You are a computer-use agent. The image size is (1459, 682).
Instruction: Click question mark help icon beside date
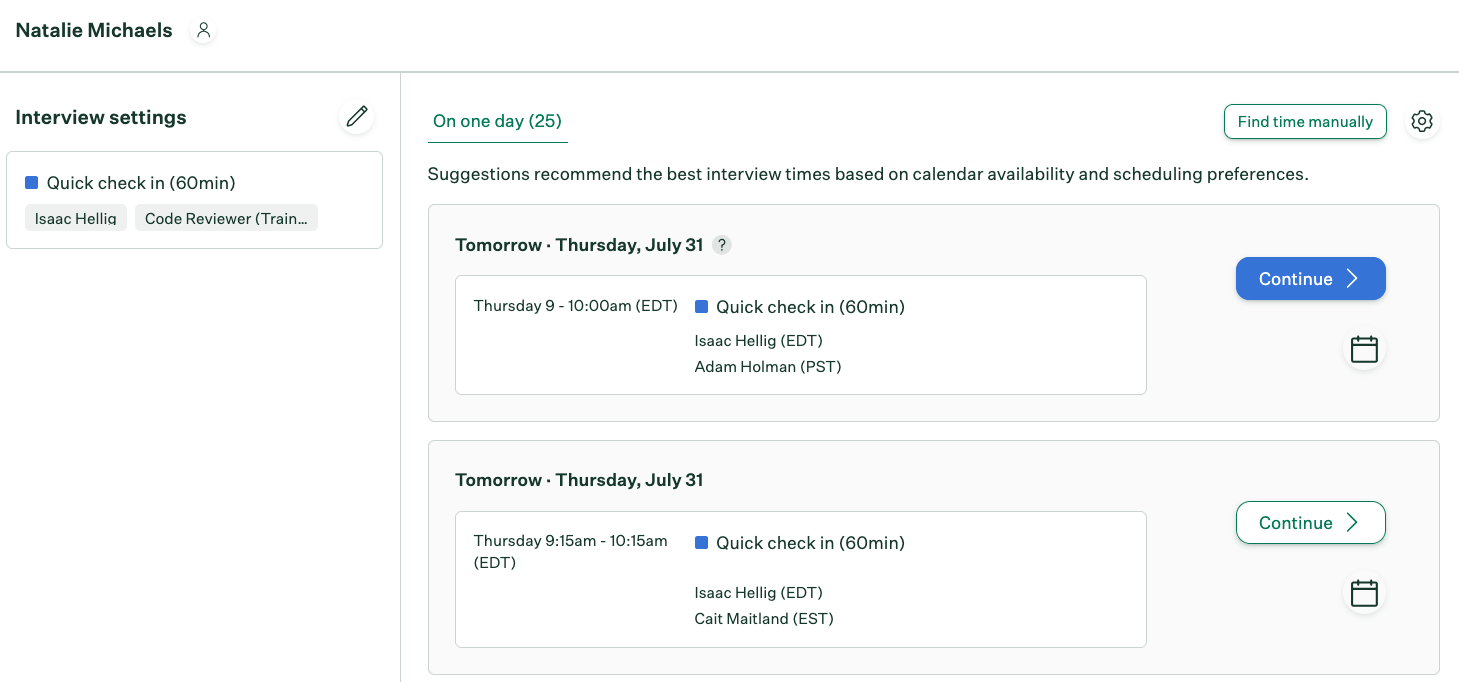(722, 245)
